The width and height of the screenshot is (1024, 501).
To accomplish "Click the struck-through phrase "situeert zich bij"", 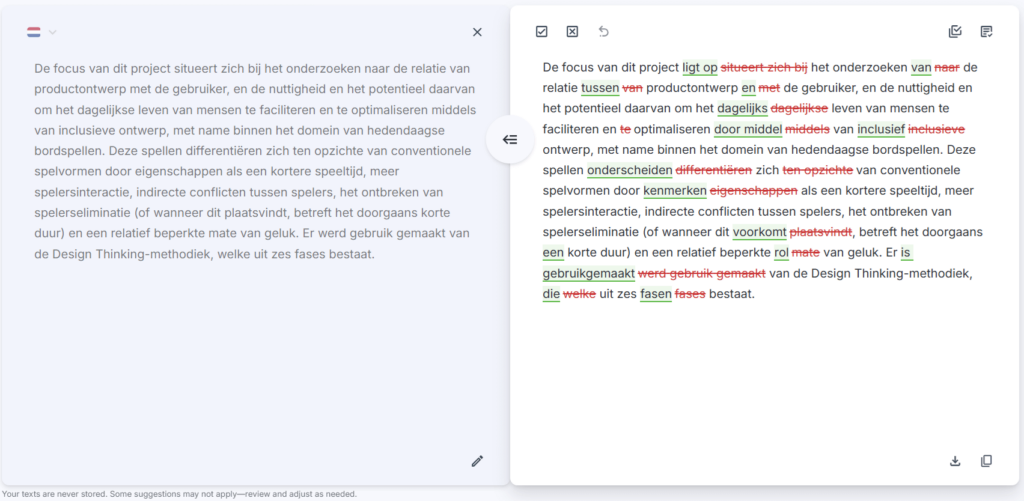I will click(764, 68).
